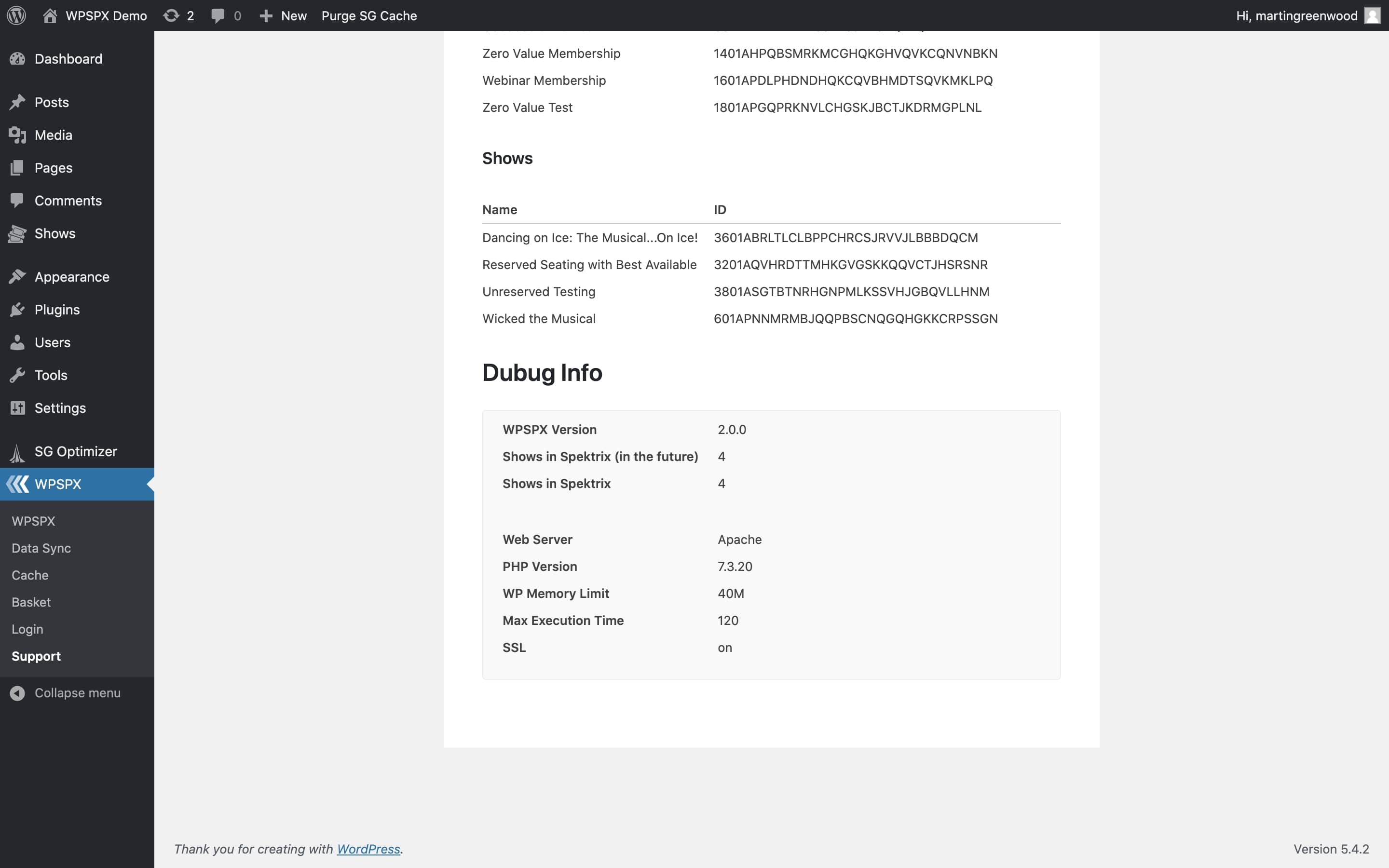Open the WPSPX submenu link
The width and height of the screenshot is (1389, 868).
click(x=33, y=521)
